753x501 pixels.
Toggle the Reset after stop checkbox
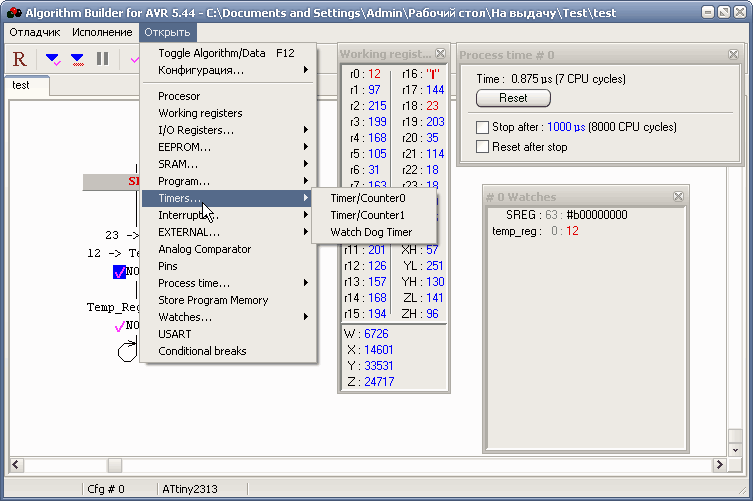pos(483,147)
